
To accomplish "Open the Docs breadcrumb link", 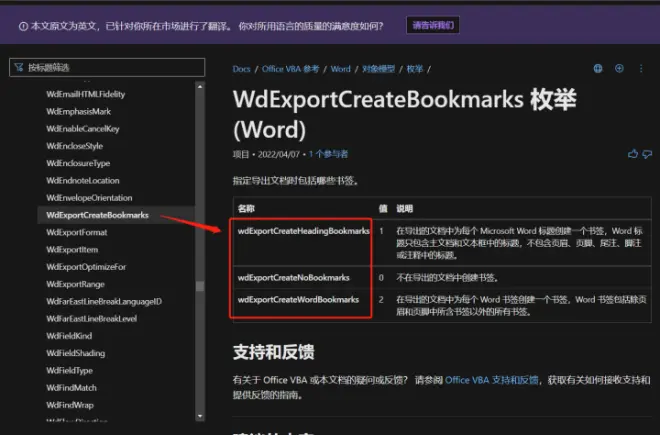I will click(x=242, y=69).
